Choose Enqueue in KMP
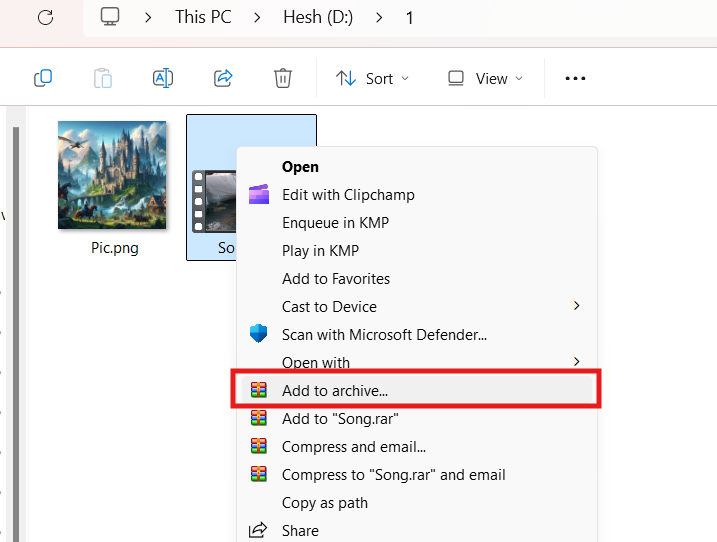717x542 pixels. tap(417, 223)
